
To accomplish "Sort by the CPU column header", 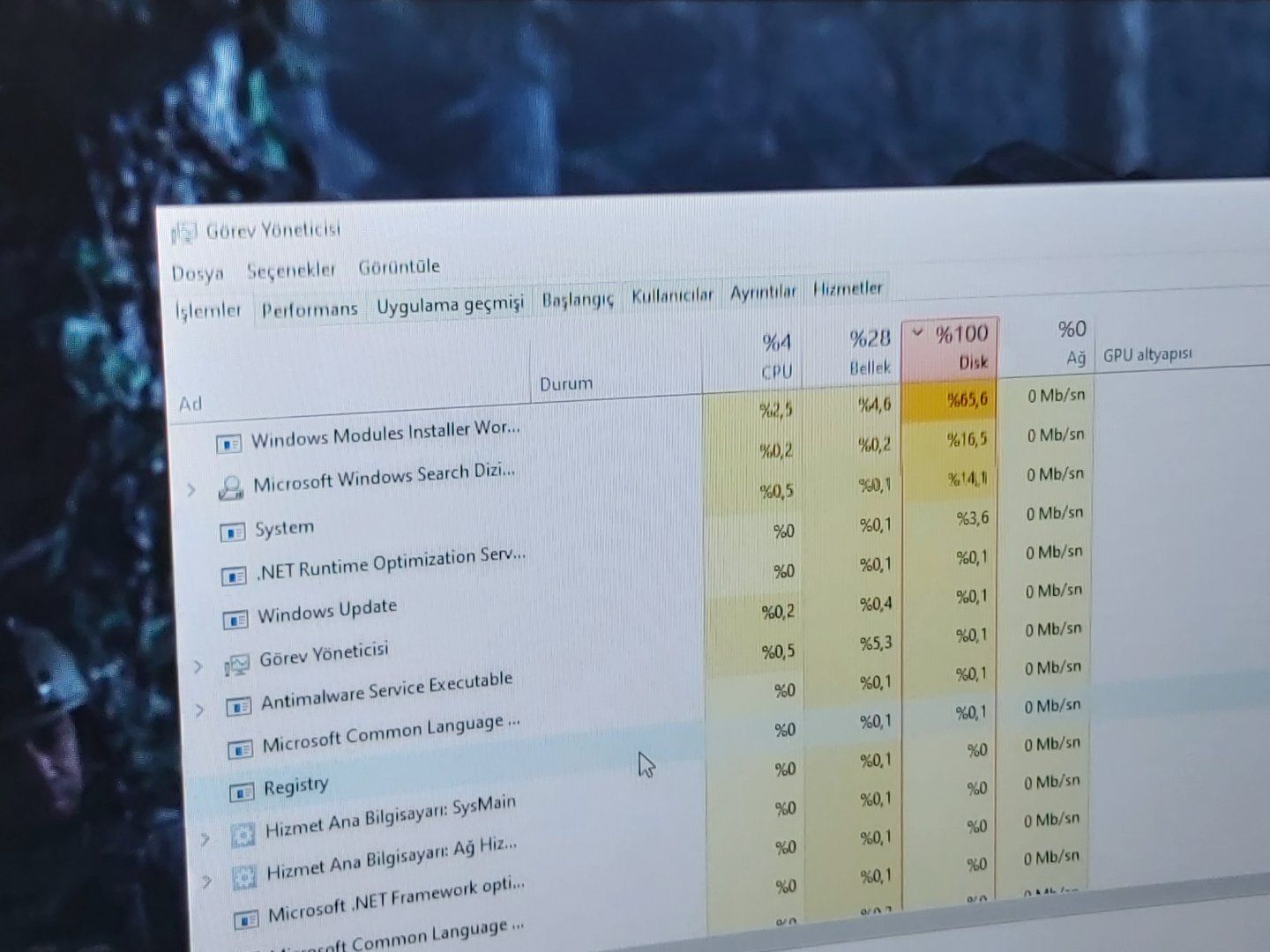I will point(776,356).
